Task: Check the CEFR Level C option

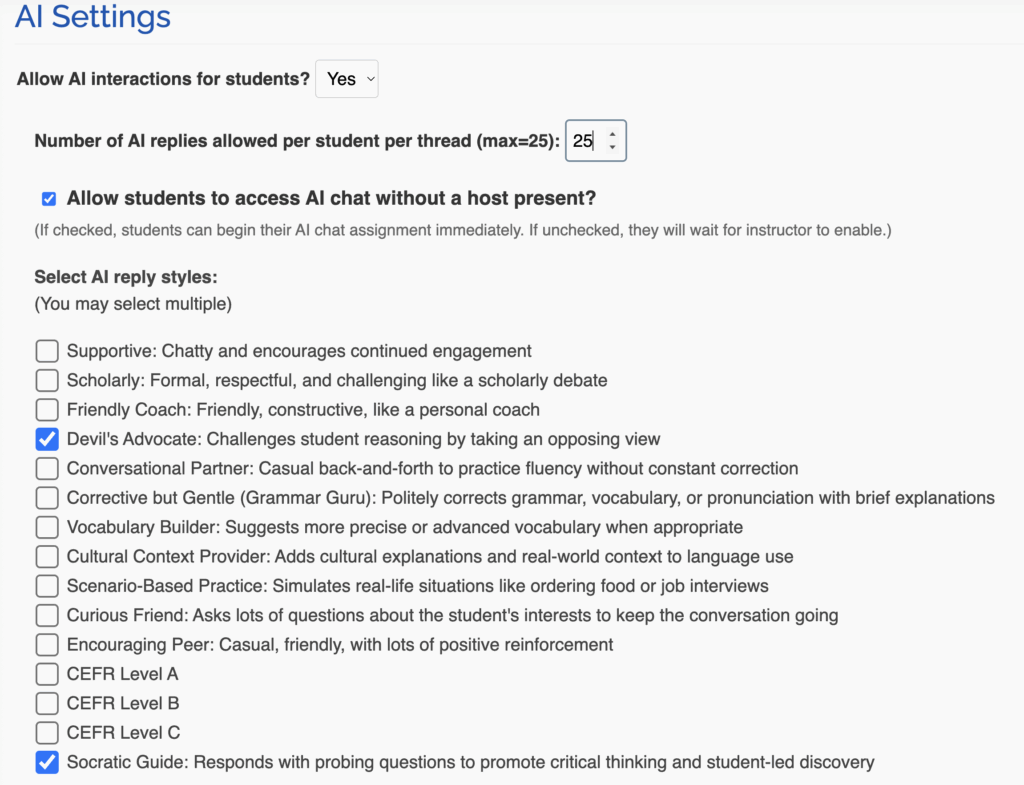Action: 47,733
